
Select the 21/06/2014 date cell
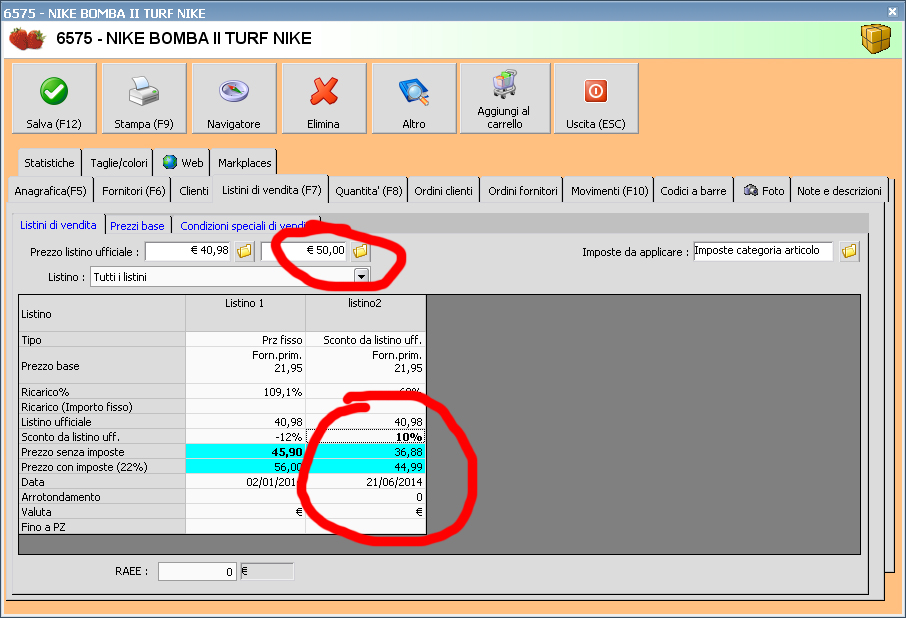click(x=365, y=482)
